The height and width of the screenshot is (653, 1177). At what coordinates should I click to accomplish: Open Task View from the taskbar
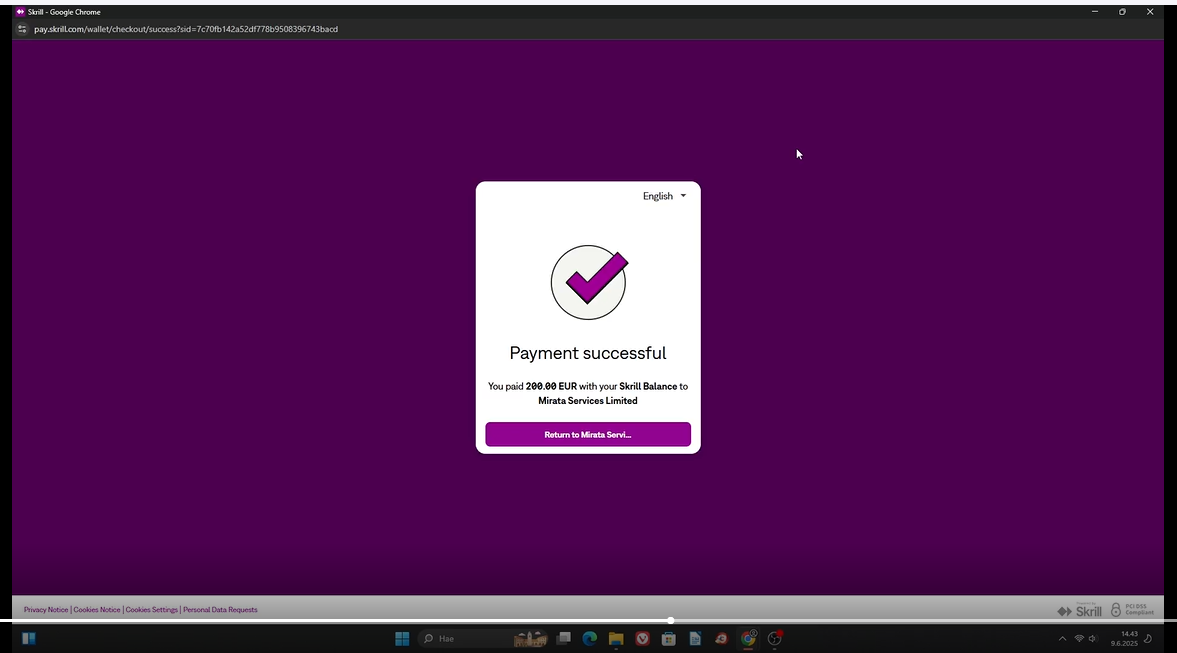pyautogui.click(x=564, y=639)
